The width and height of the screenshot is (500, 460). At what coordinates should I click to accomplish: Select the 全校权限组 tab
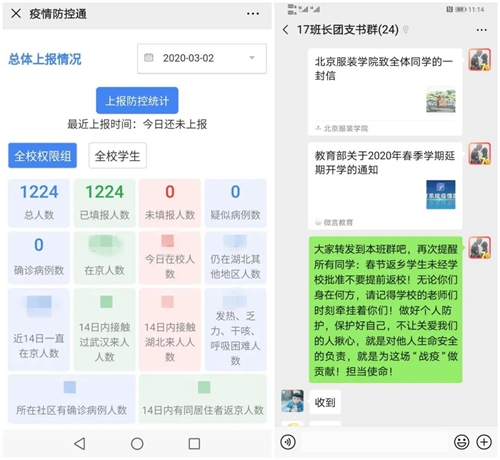tap(43, 156)
